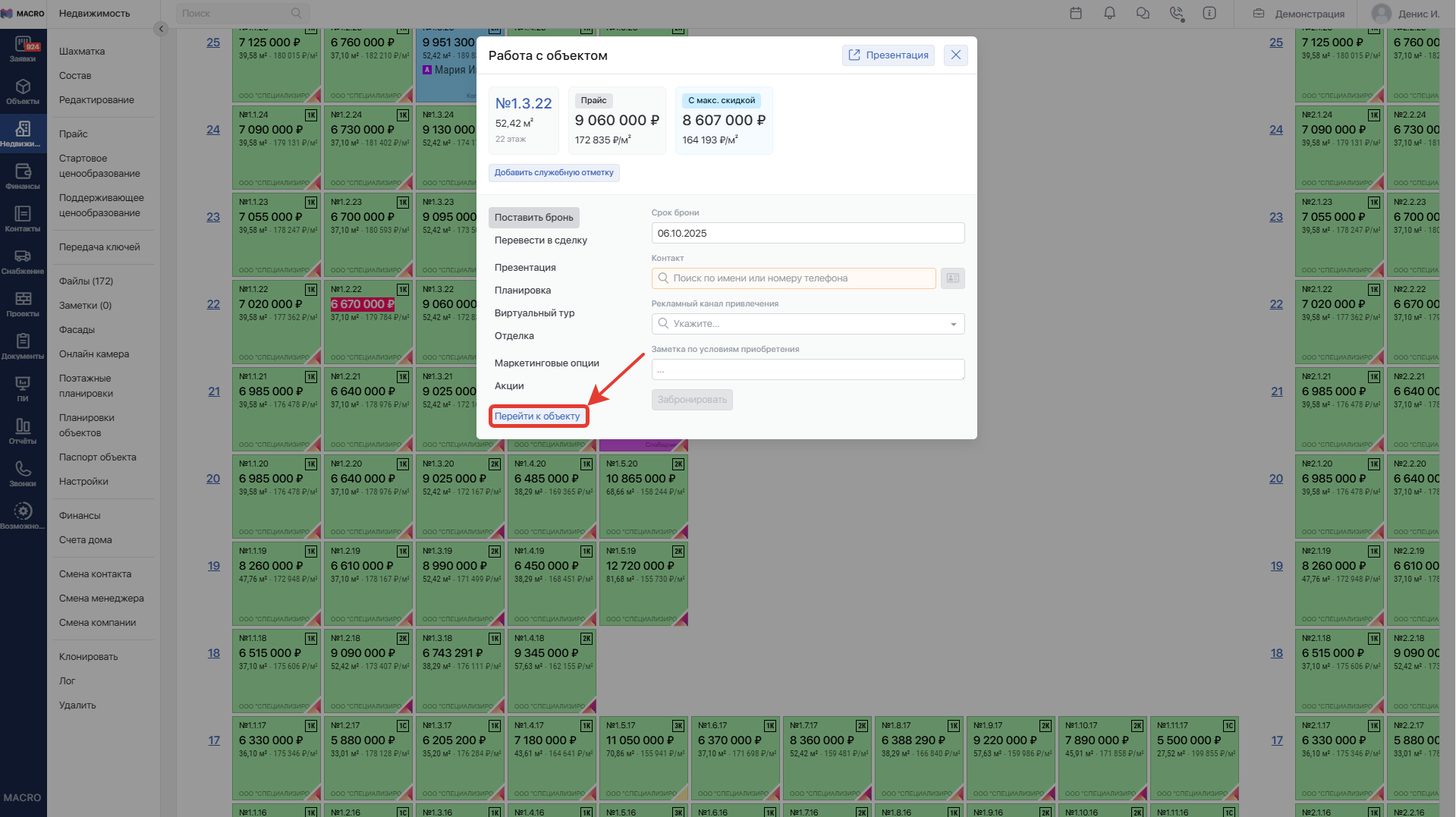Click the Перейти к объекту link

[x=537, y=416]
